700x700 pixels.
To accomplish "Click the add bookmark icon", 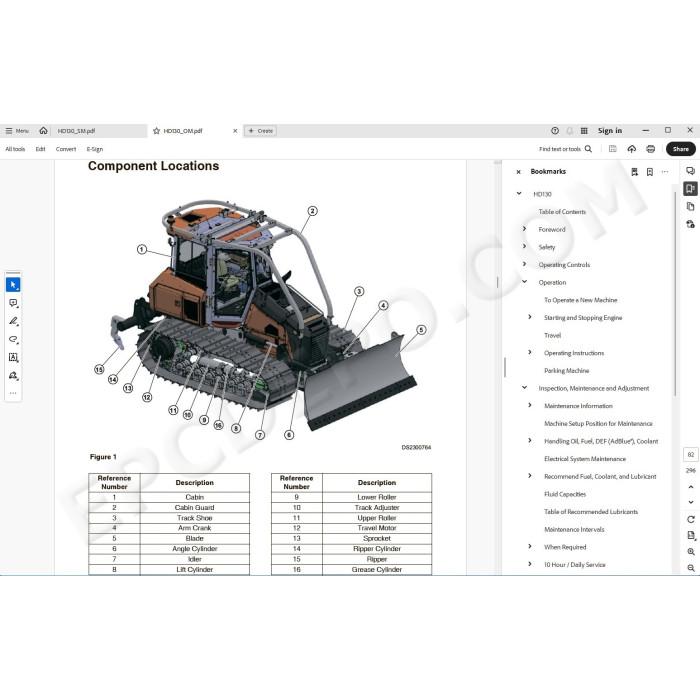I will click(650, 172).
